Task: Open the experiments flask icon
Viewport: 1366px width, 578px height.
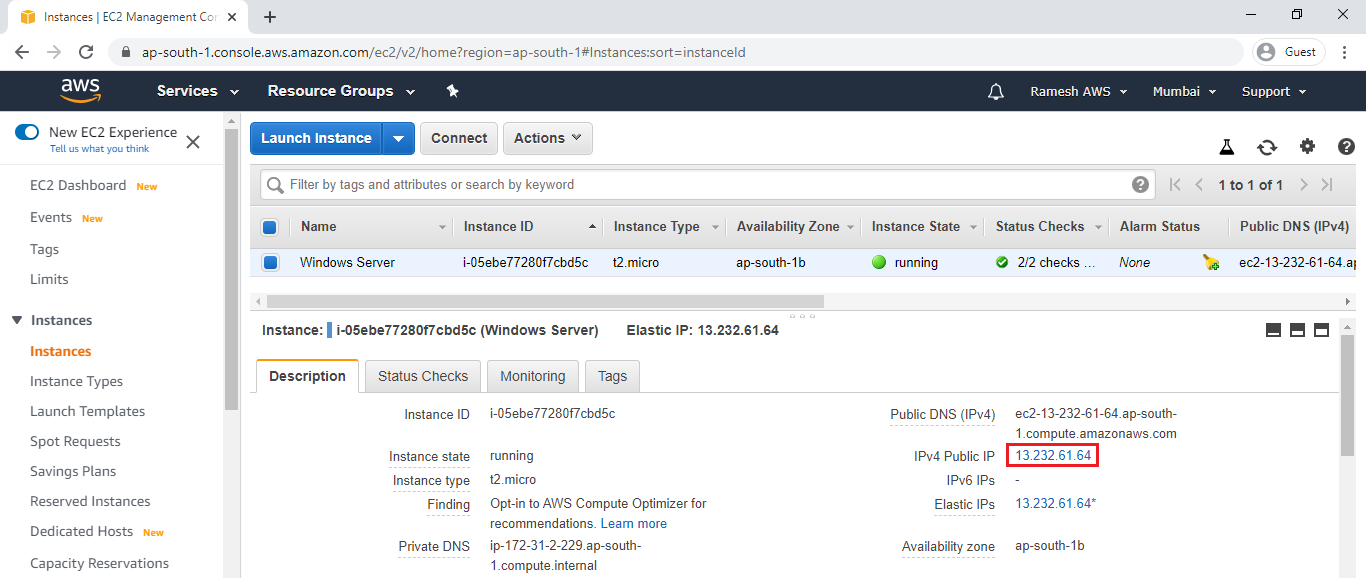Action: pyautogui.click(x=1227, y=147)
